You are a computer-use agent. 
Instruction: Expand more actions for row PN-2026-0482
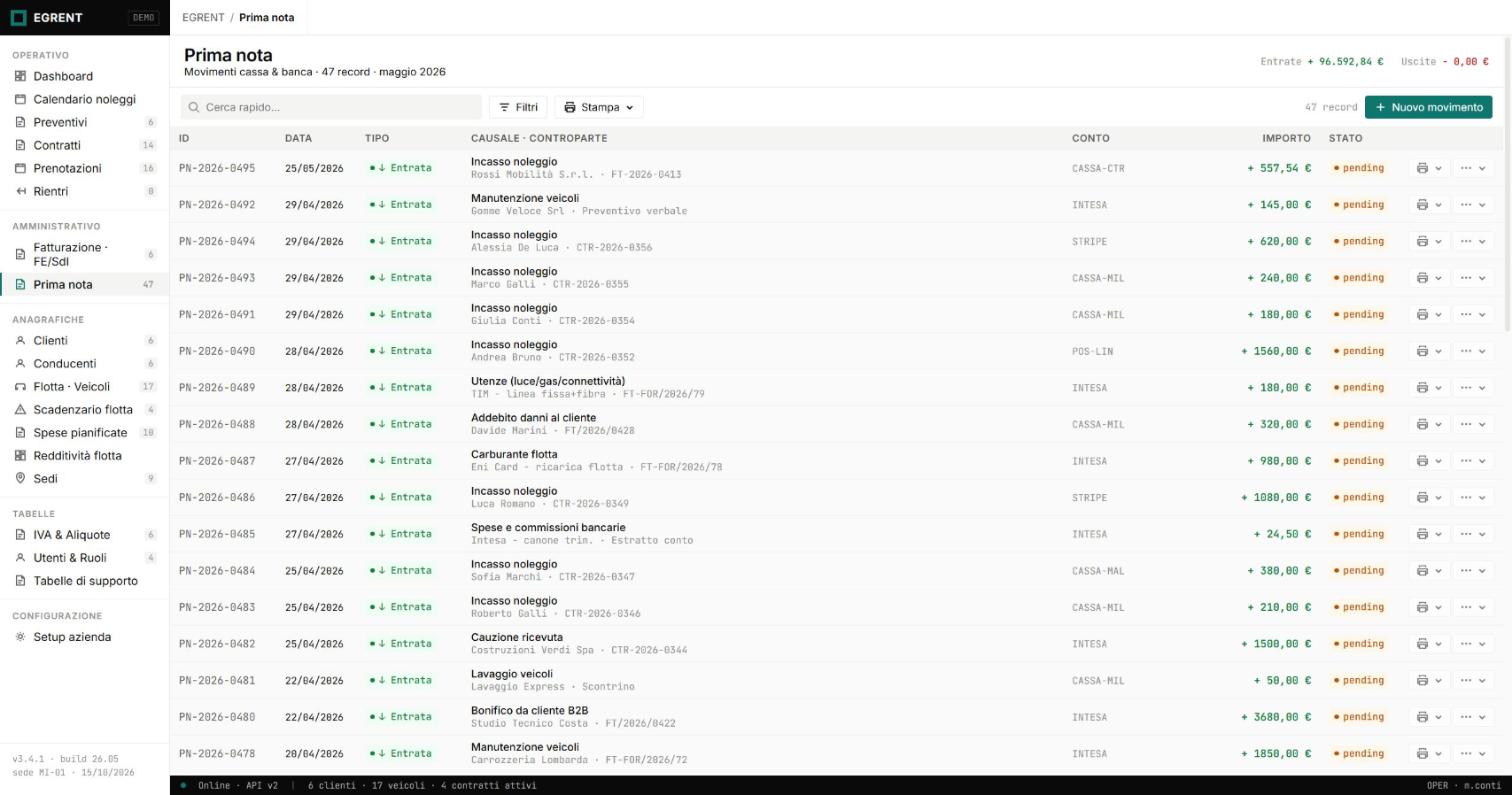[1472, 644]
